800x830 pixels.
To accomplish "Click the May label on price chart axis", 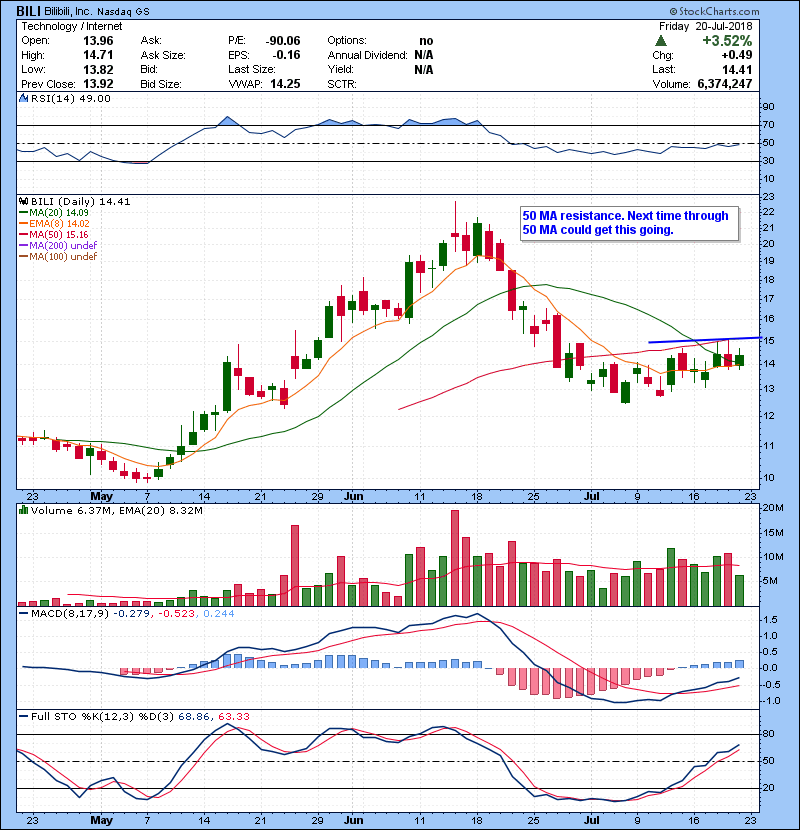I will [101, 497].
